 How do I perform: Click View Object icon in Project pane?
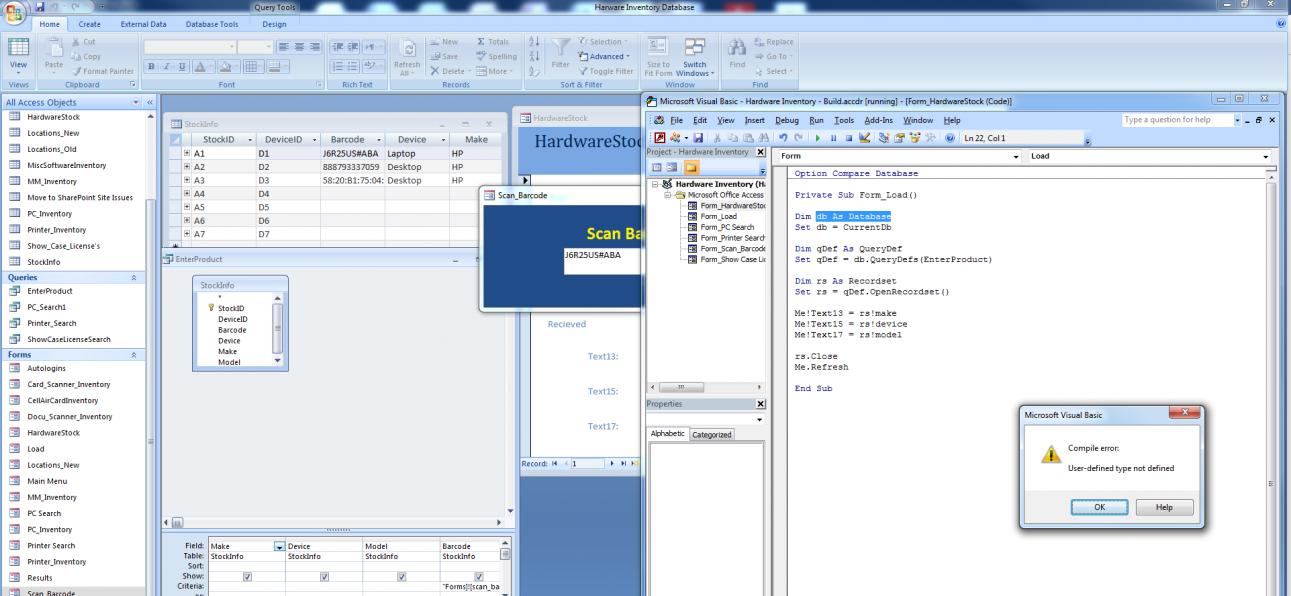pos(672,168)
